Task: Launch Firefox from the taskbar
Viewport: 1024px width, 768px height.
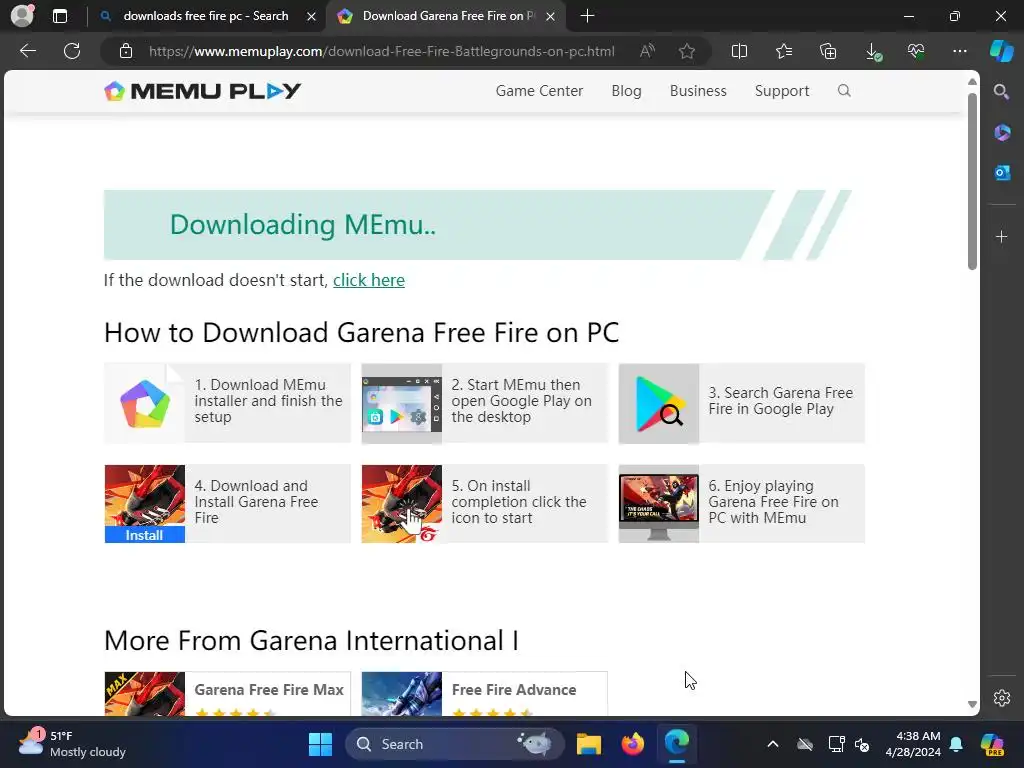Action: (632, 744)
